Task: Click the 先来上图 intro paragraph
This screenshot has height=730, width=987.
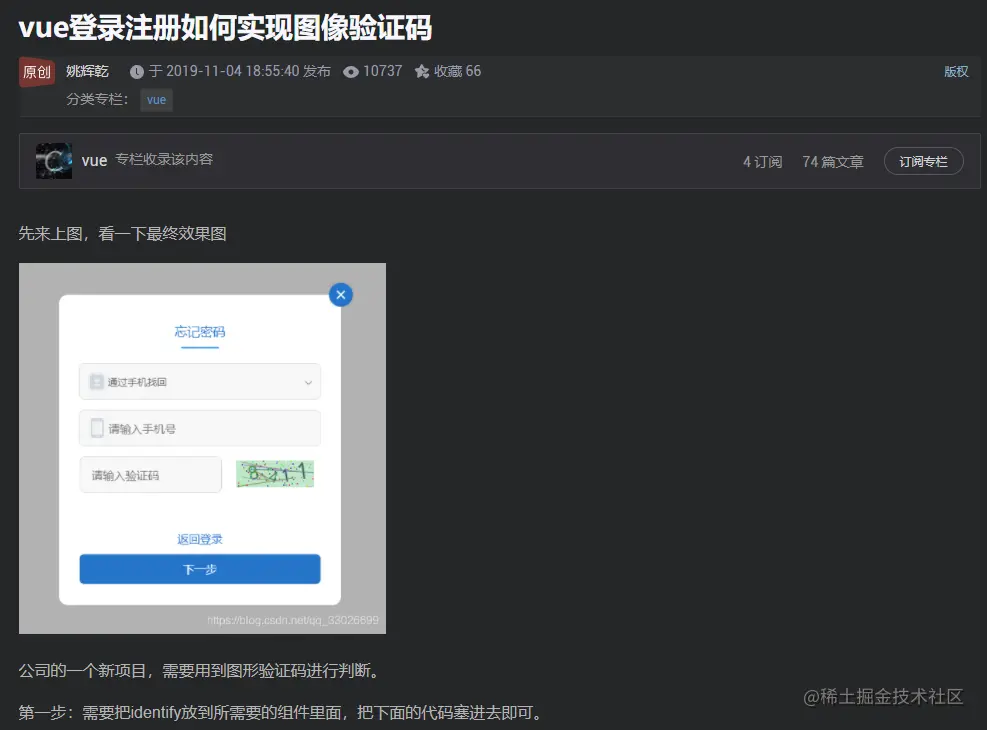Action: pyautogui.click(x=123, y=233)
